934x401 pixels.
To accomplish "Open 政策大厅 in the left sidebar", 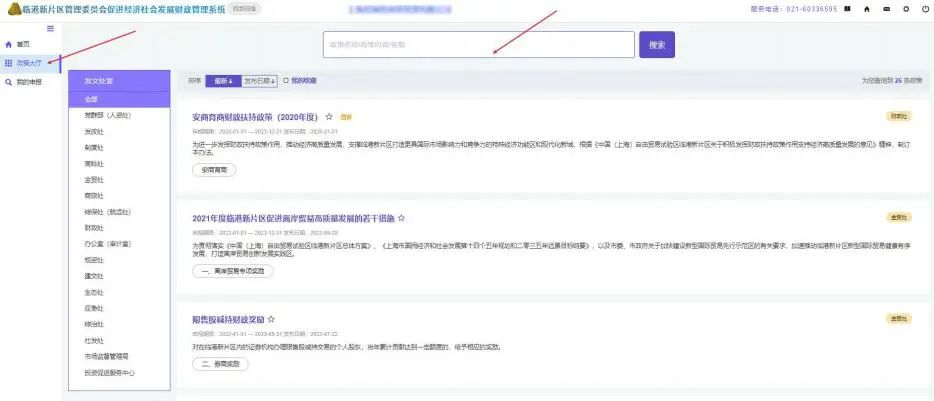I will coord(29,63).
